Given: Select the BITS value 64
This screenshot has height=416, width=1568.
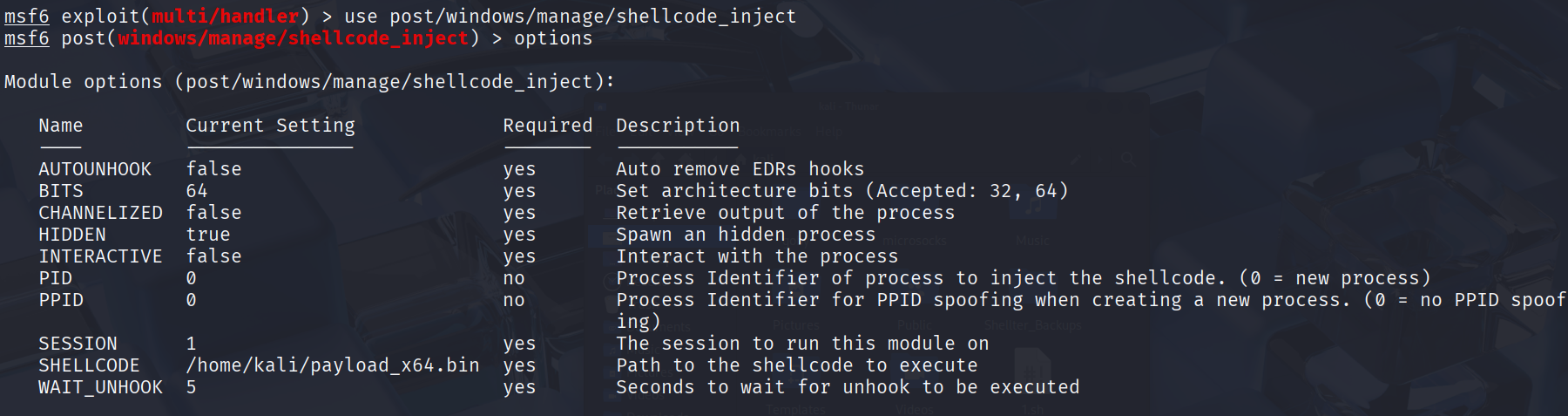Looking at the screenshot, I should [197, 191].
